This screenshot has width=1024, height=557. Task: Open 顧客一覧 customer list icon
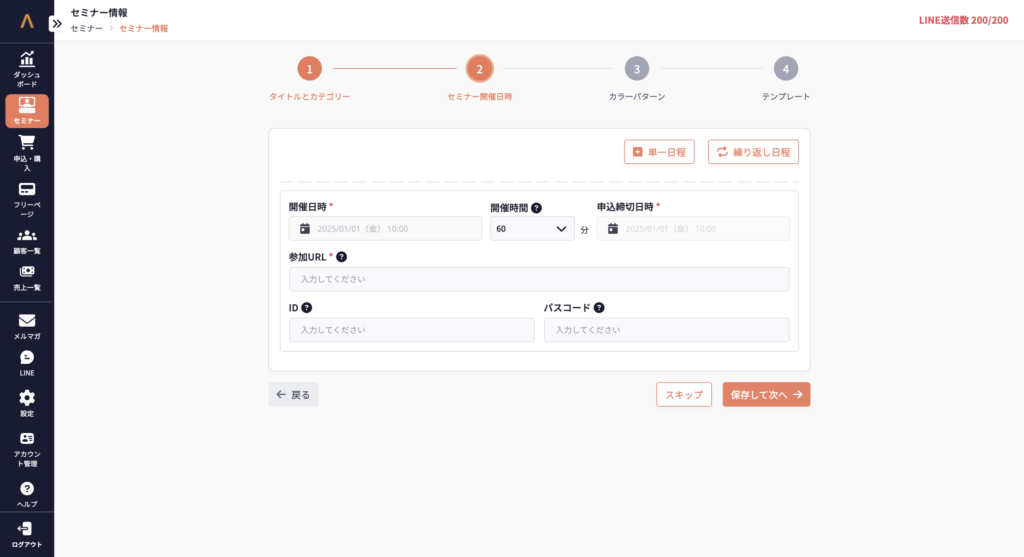[x=27, y=236]
